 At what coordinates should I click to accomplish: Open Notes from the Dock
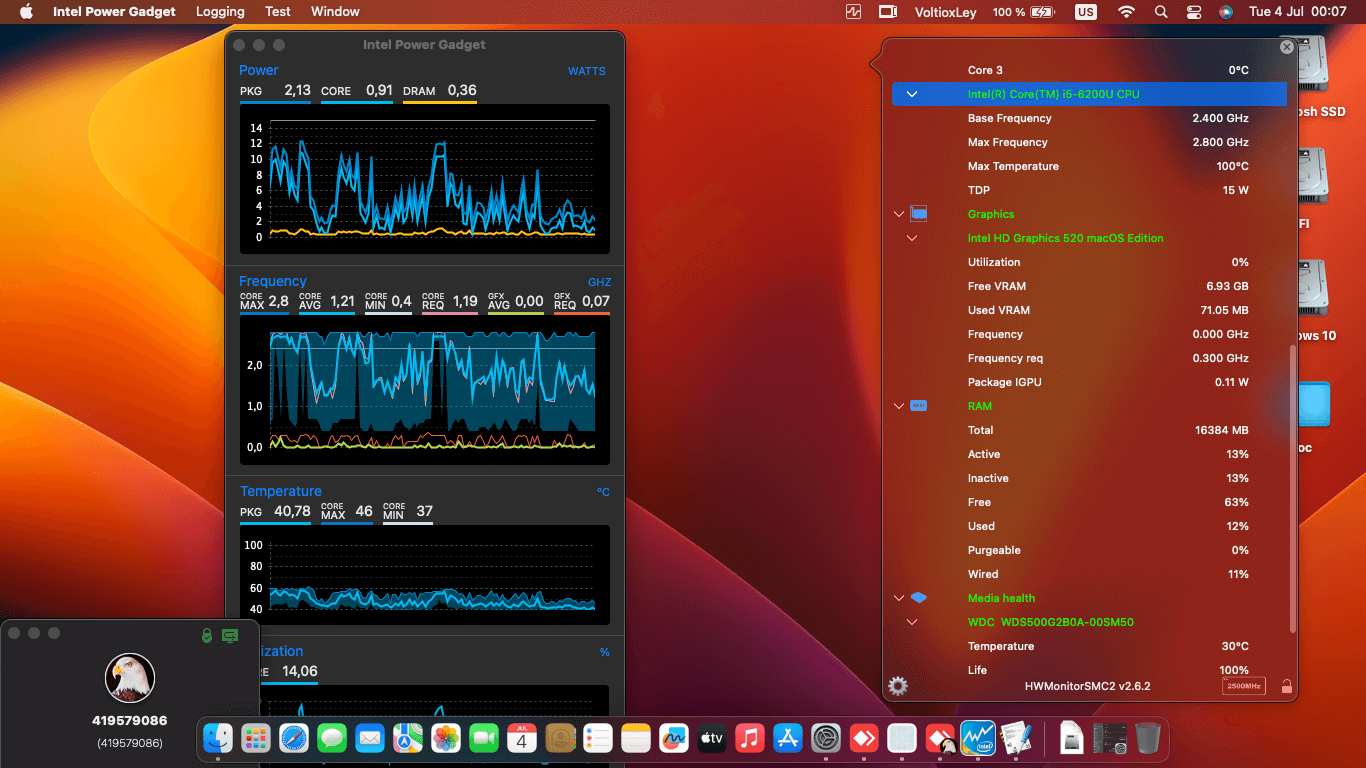point(636,738)
